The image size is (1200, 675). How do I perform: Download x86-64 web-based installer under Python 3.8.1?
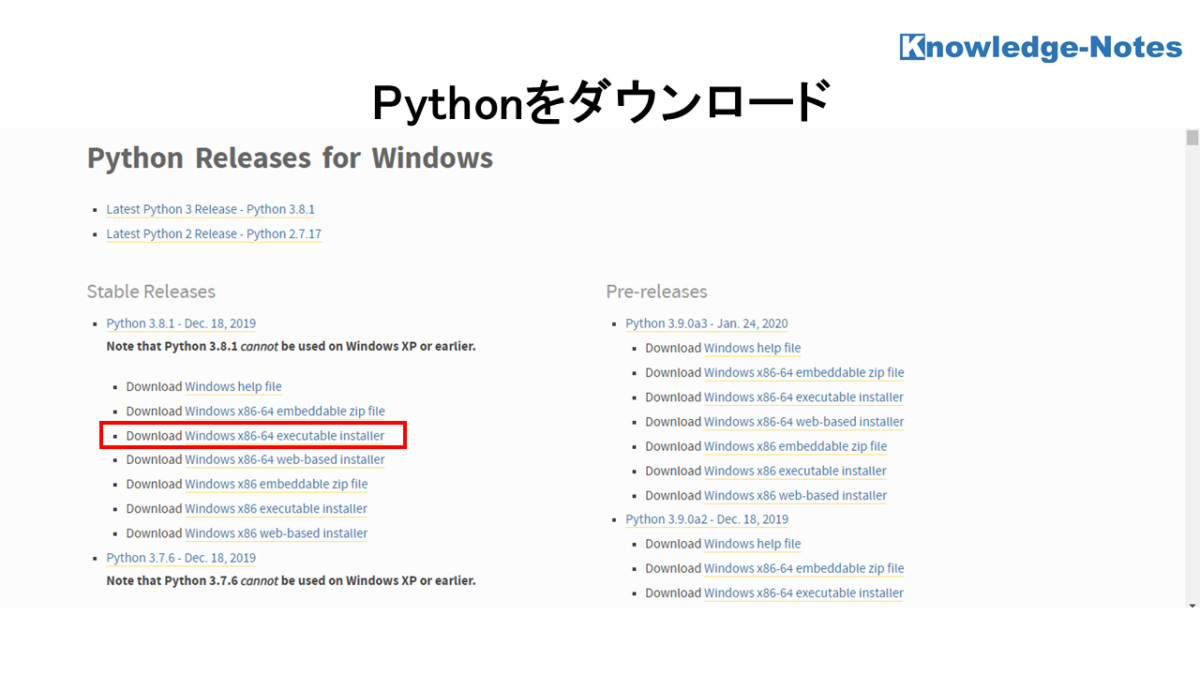[285, 460]
